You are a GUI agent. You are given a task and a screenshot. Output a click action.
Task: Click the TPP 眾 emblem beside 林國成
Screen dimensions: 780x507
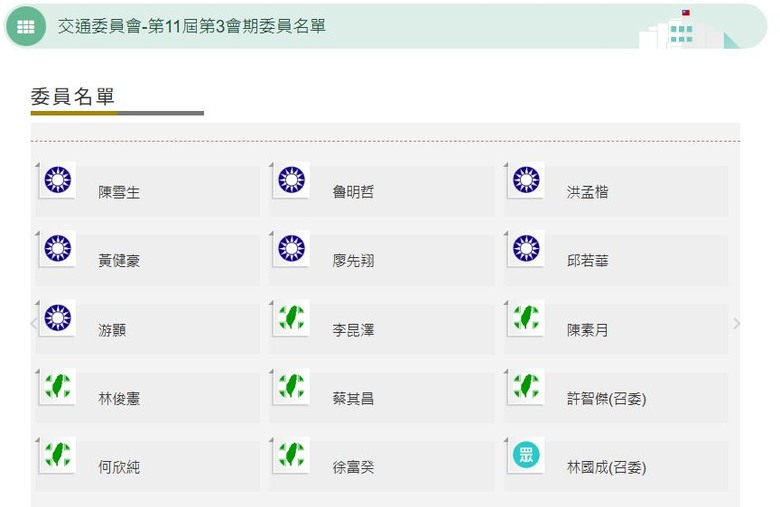pyautogui.click(x=526, y=455)
